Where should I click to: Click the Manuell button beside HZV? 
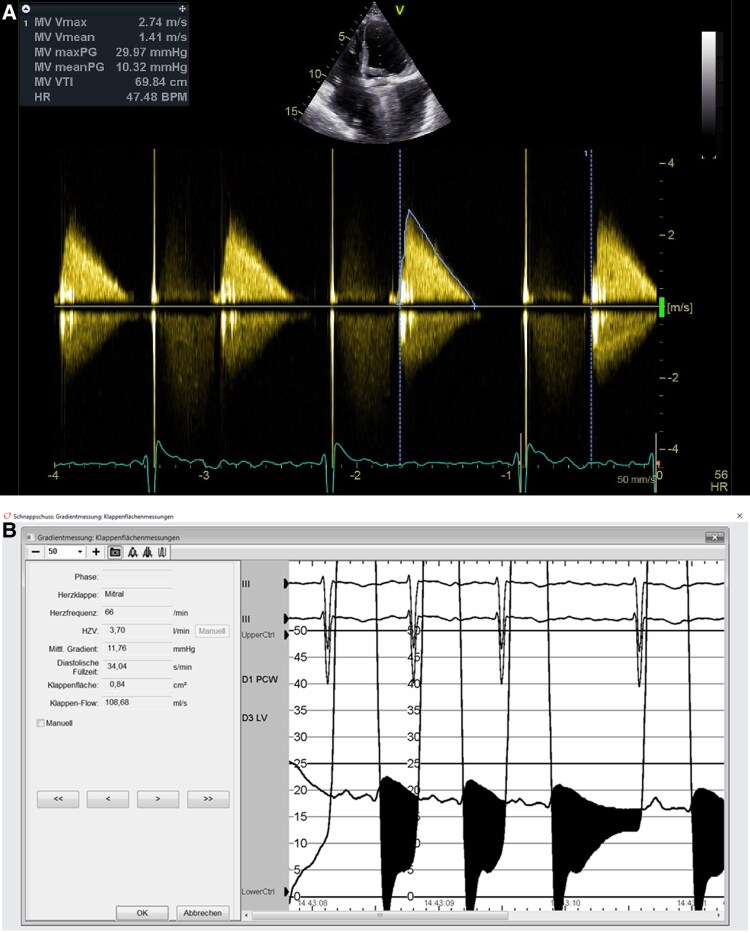pyautogui.click(x=212, y=631)
